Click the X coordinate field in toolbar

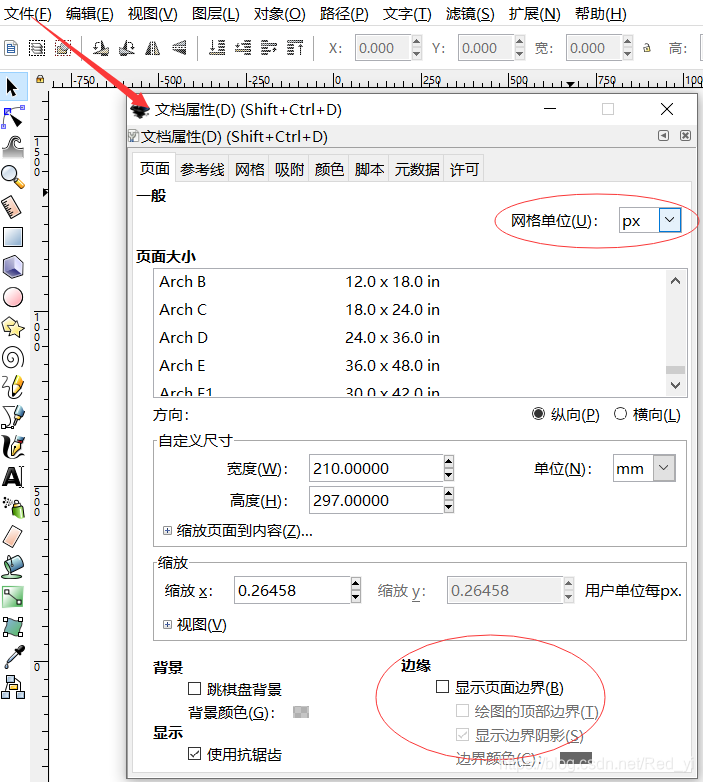(382, 48)
